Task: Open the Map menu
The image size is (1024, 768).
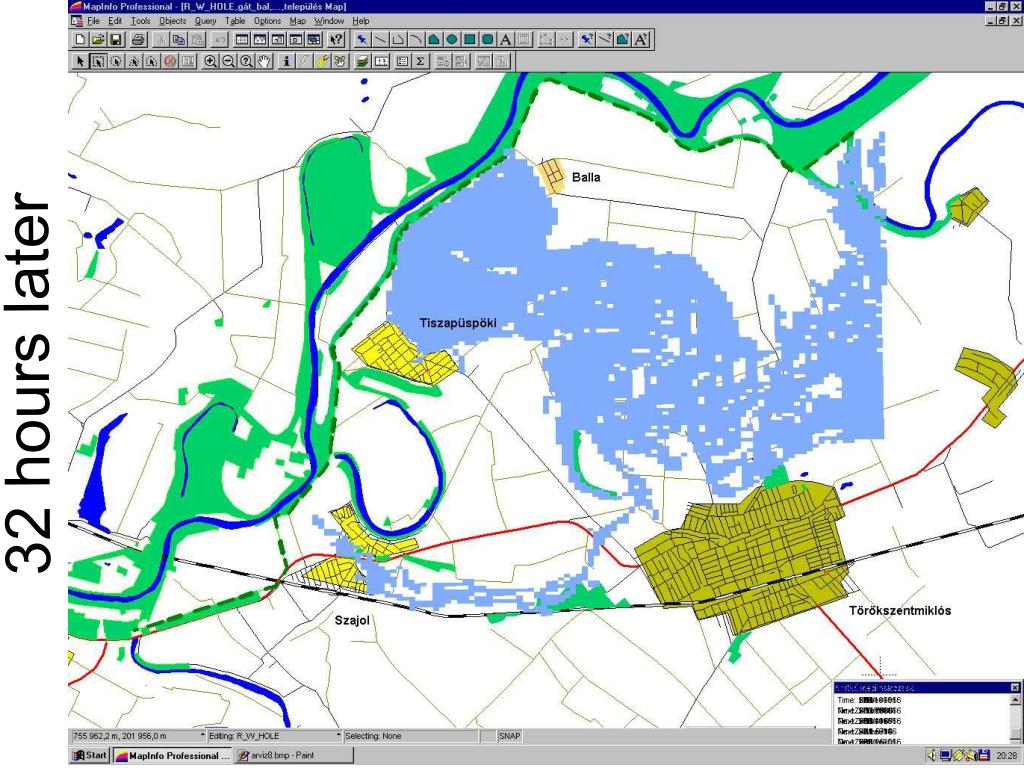Action: [x=297, y=21]
